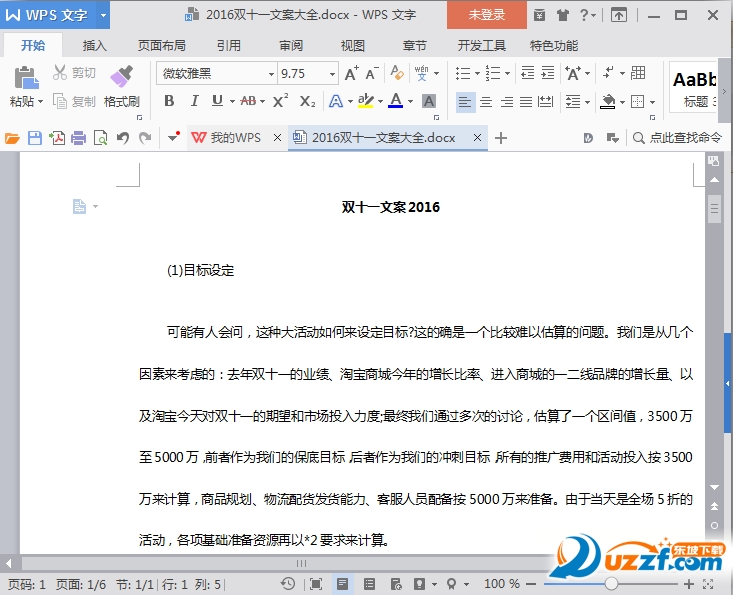This screenshot has height=595, width=733.
Task: Activate the Format Painter brush
Action: click(x=122, y=76)
